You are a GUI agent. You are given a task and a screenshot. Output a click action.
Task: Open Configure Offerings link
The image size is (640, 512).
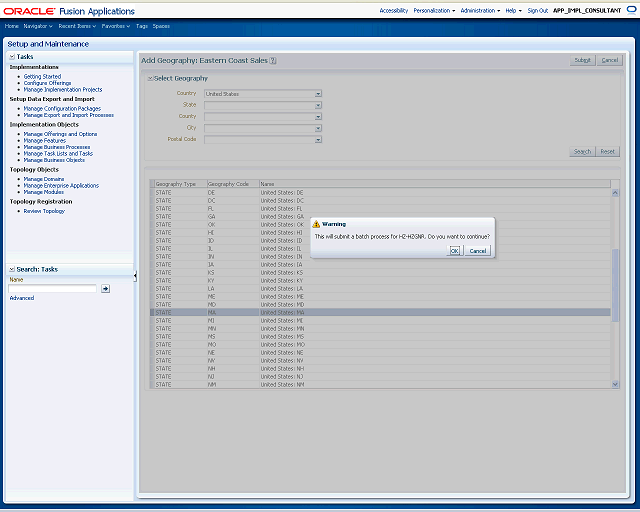click(x=47, y=83)
